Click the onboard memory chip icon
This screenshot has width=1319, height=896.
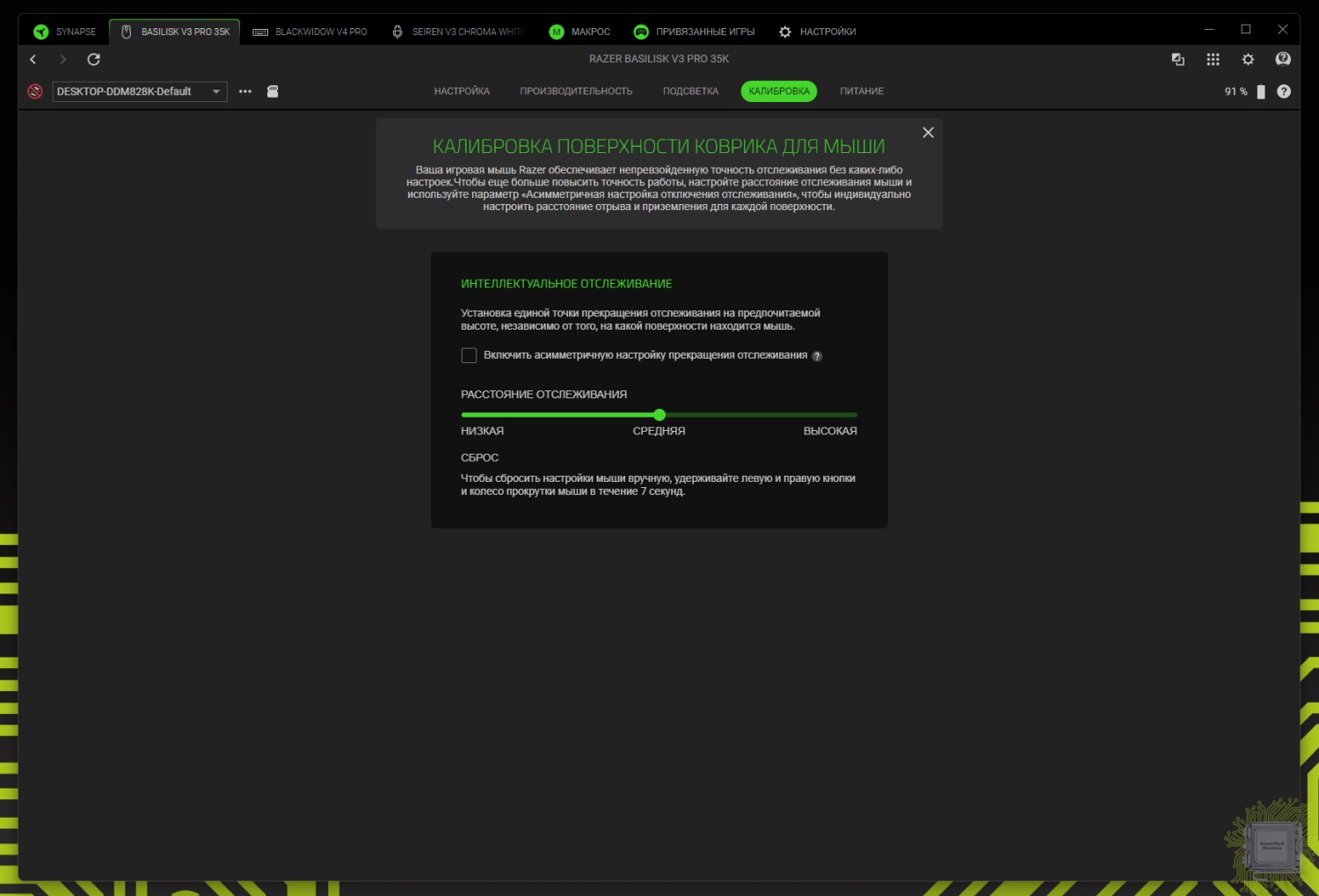click(273, 91)
